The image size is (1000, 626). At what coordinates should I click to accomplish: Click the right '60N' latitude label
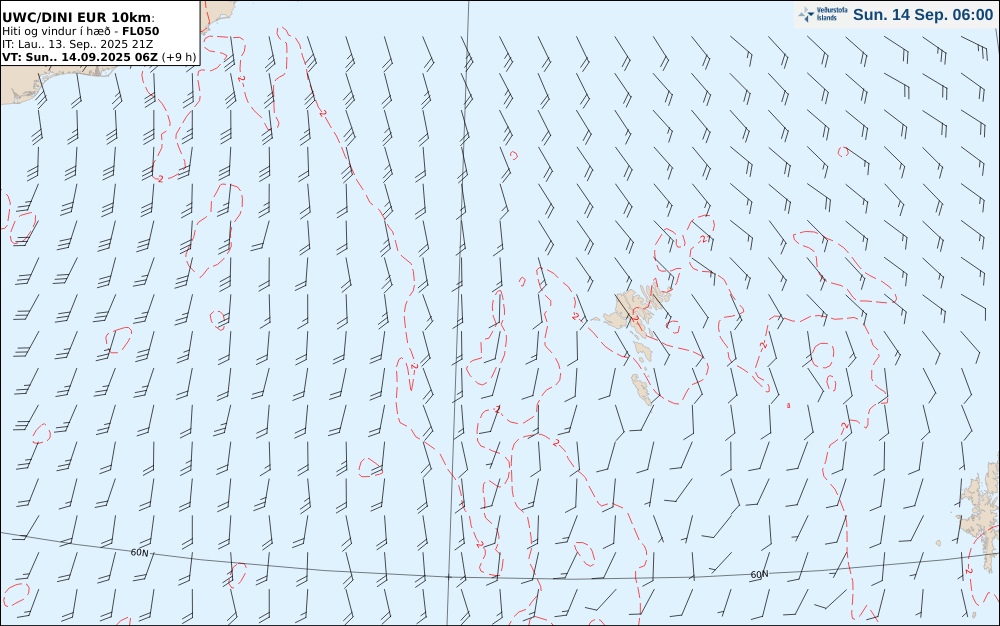coord(759,574)
